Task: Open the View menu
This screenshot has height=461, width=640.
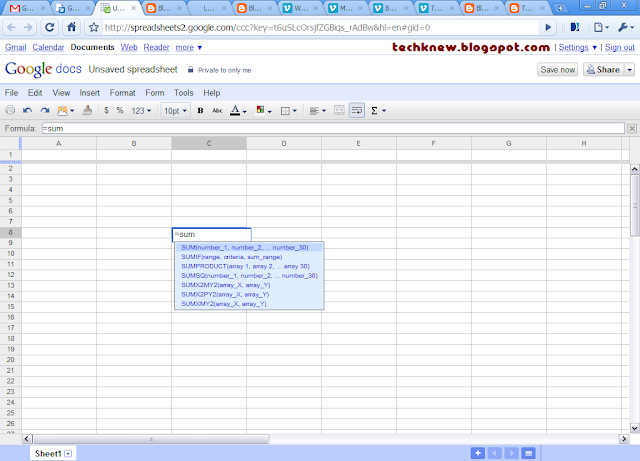Action: tap(61, 93)
